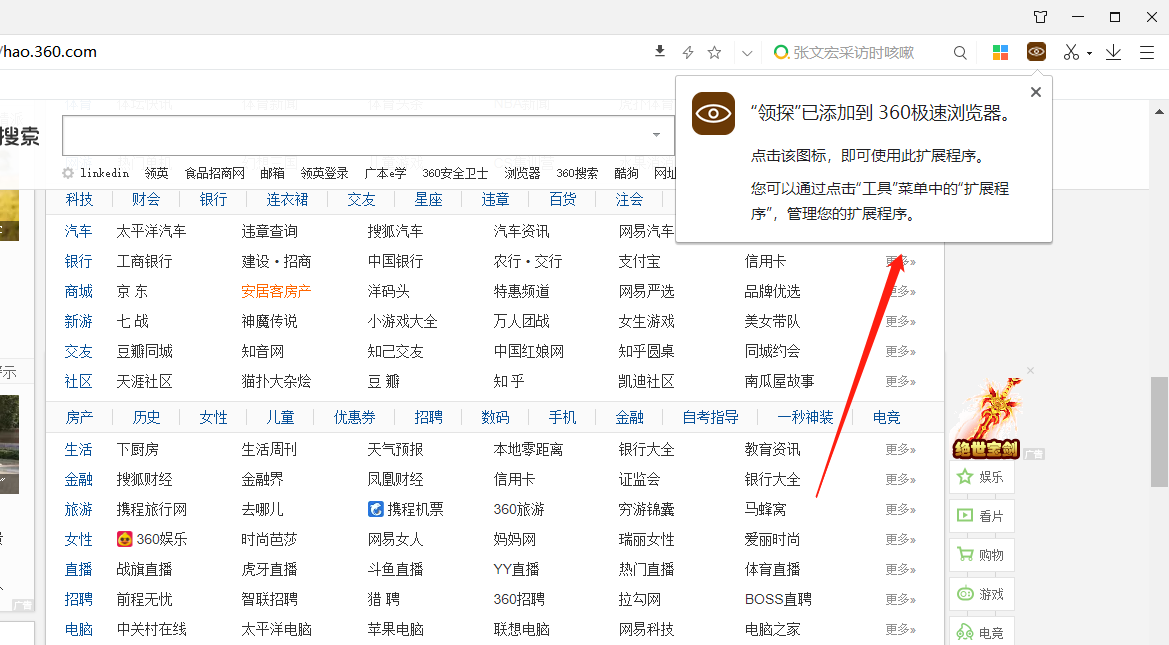Expand 更多 in the 交友 row
This screenshot has height=645, width=1169.
coord(901,351)
